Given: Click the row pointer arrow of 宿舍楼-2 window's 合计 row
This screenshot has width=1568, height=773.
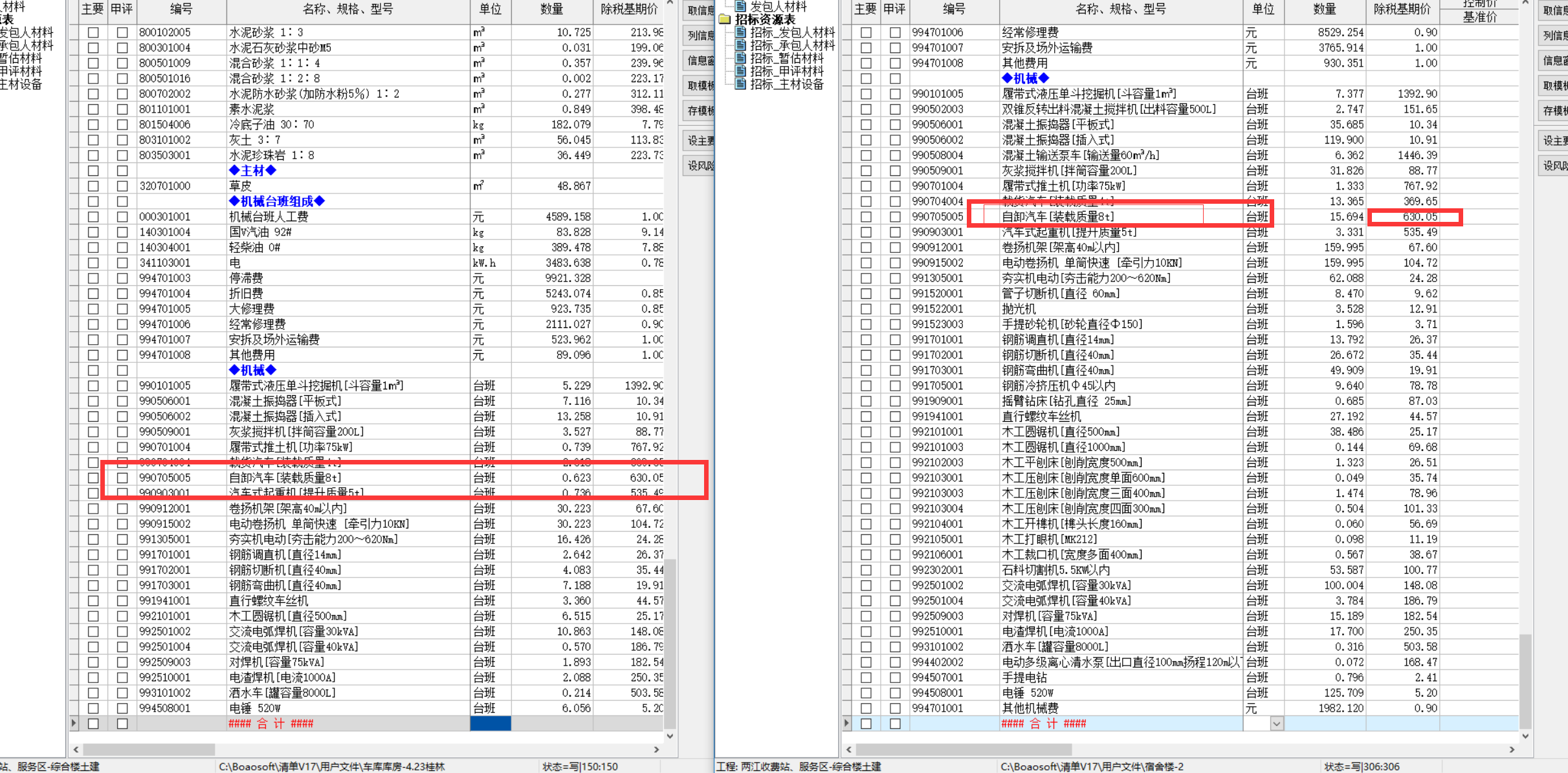Looking at the screenshot, I should pyautogui.click(x=846, y=723).
